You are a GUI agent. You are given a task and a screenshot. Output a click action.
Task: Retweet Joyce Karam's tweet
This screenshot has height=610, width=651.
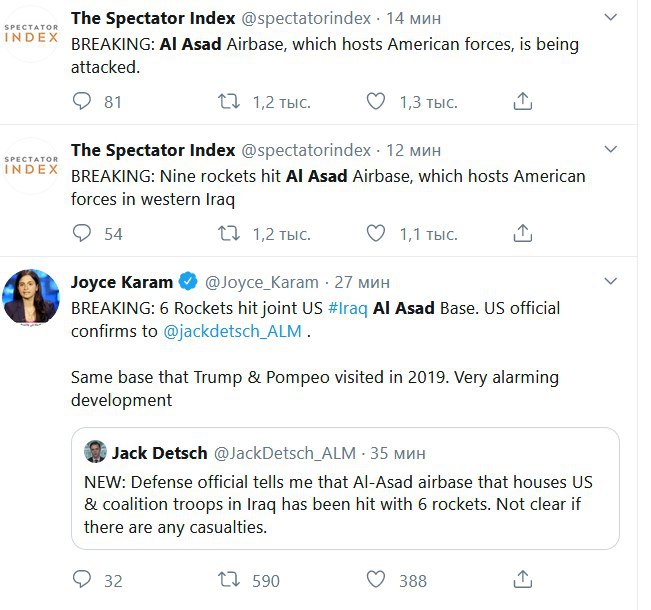pos(229,580)
